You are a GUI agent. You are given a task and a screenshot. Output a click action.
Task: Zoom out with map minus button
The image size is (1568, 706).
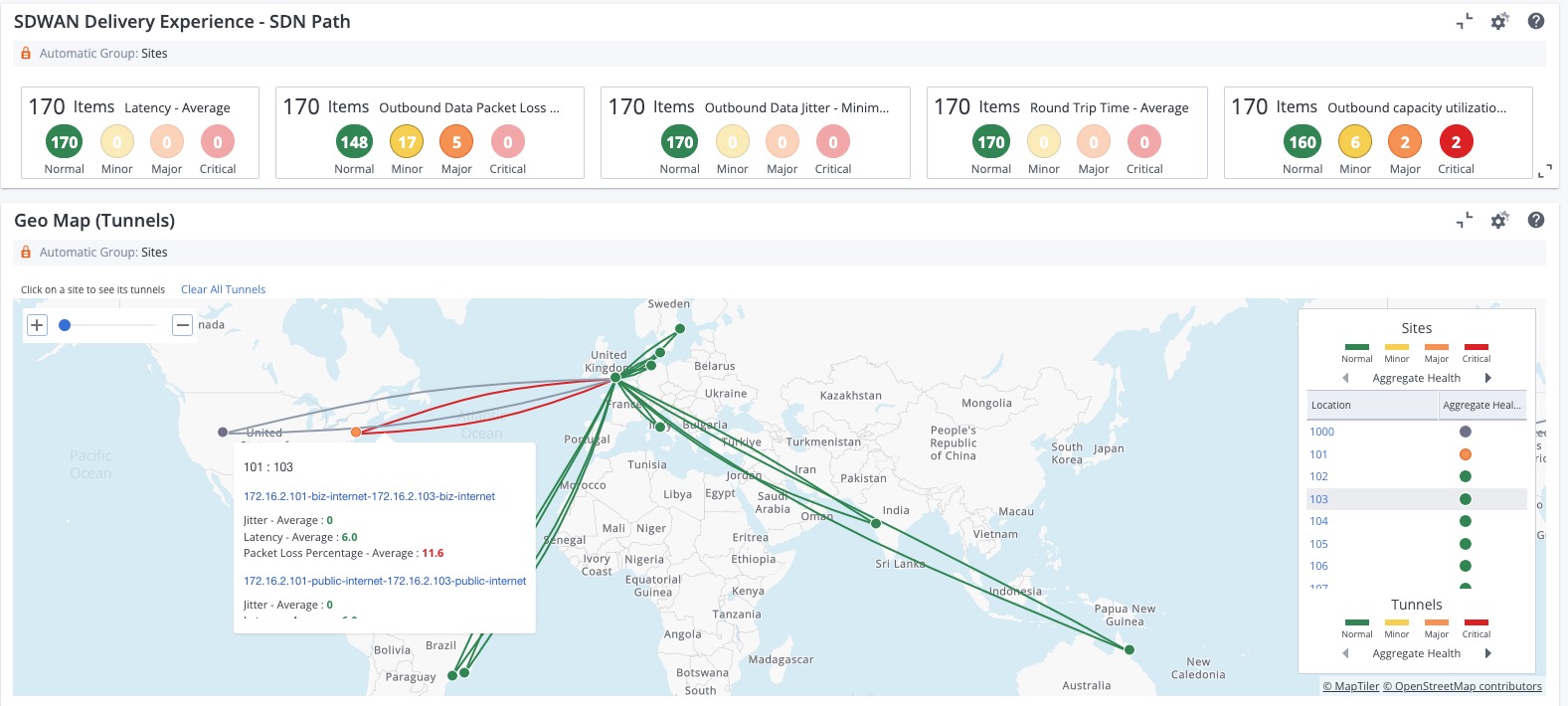182,325
